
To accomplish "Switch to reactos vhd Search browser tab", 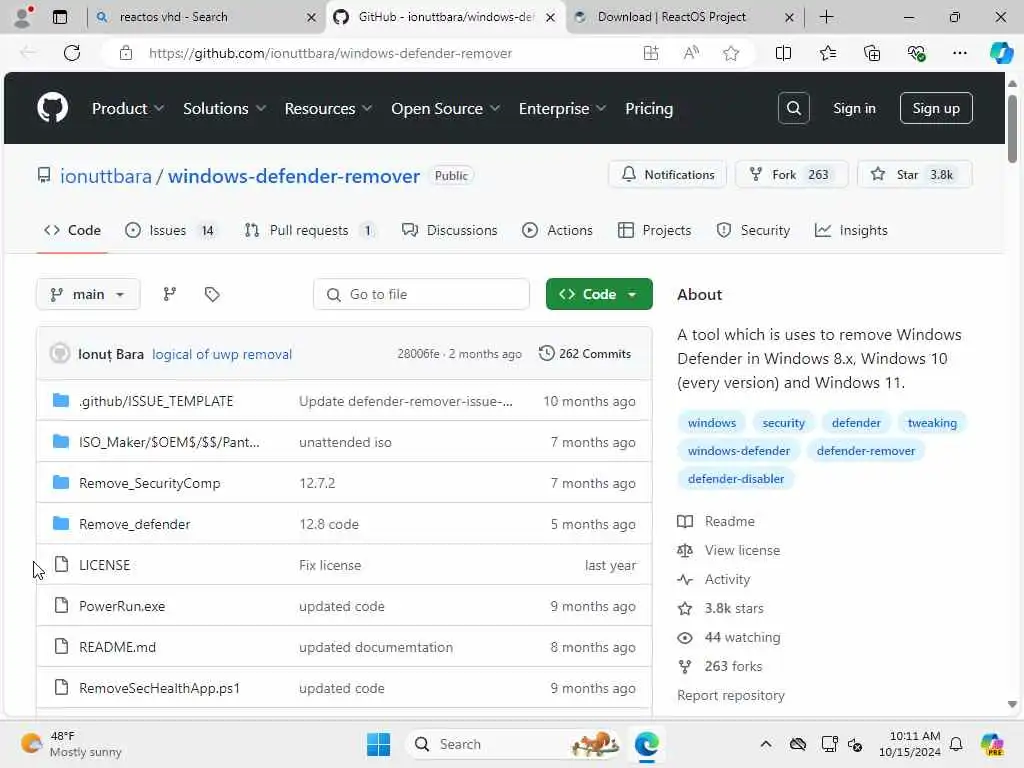I will click(205, 17).
